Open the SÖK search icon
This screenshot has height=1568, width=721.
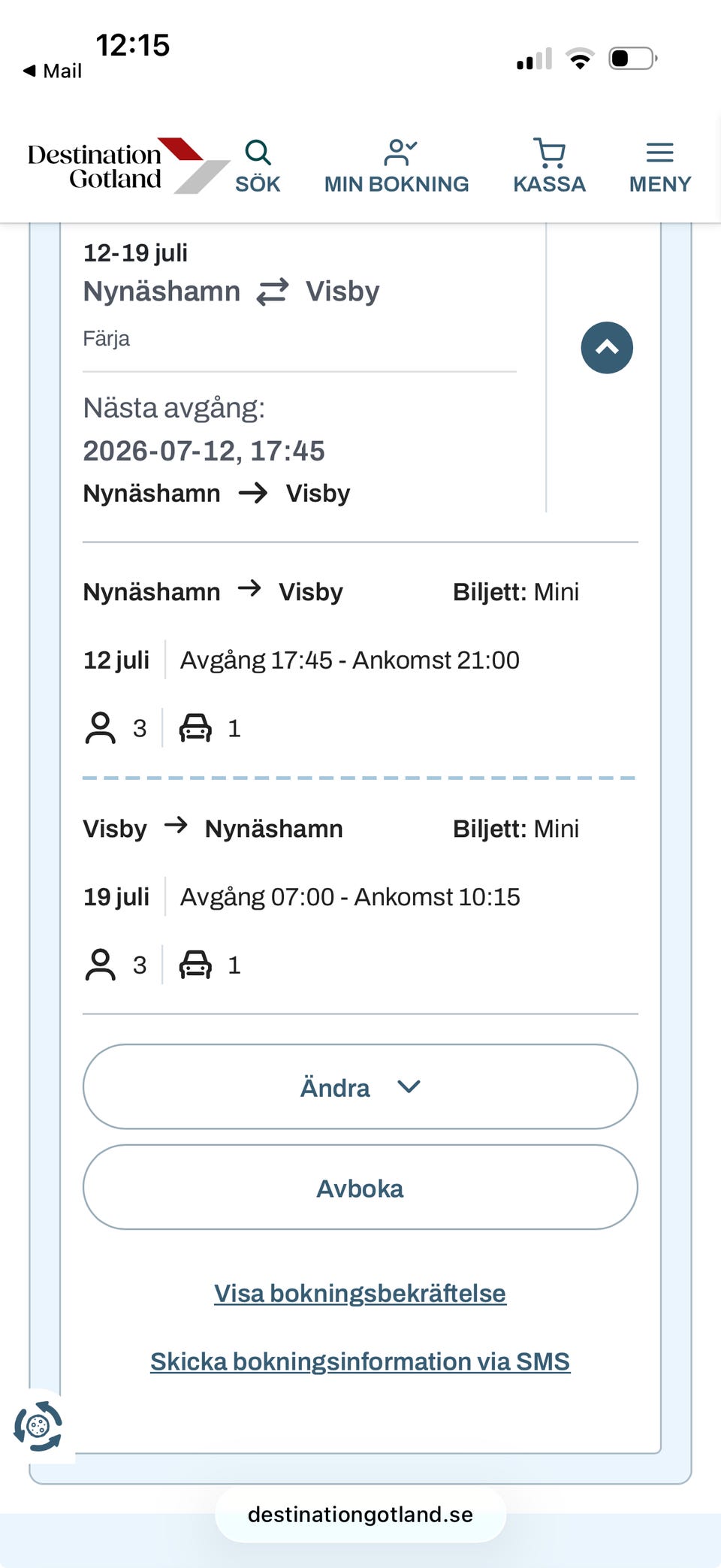coord(258,166)
